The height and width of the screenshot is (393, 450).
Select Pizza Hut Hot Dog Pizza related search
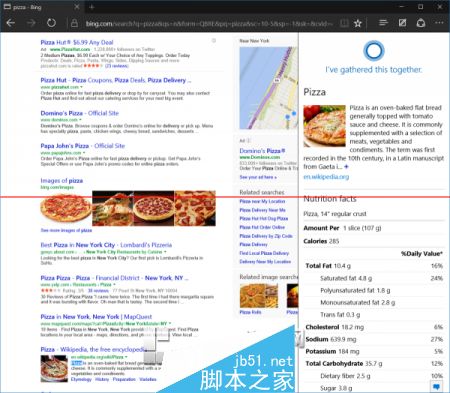pos(264,219)
